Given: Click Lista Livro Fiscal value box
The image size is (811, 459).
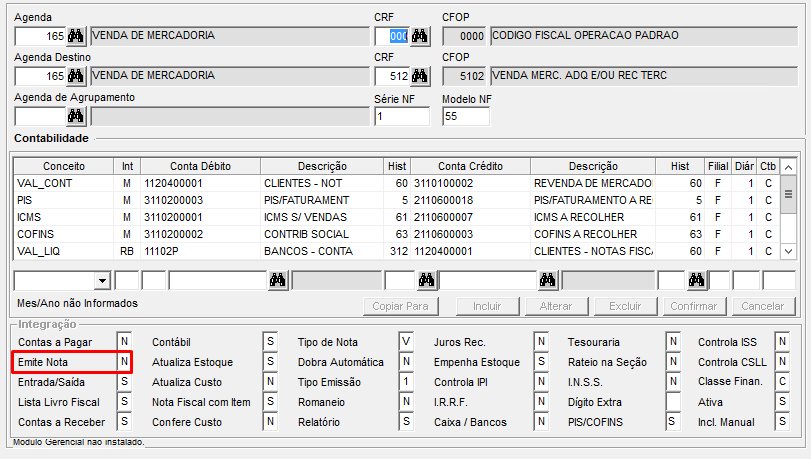Looking at the screenshot, I should point(124,402).
